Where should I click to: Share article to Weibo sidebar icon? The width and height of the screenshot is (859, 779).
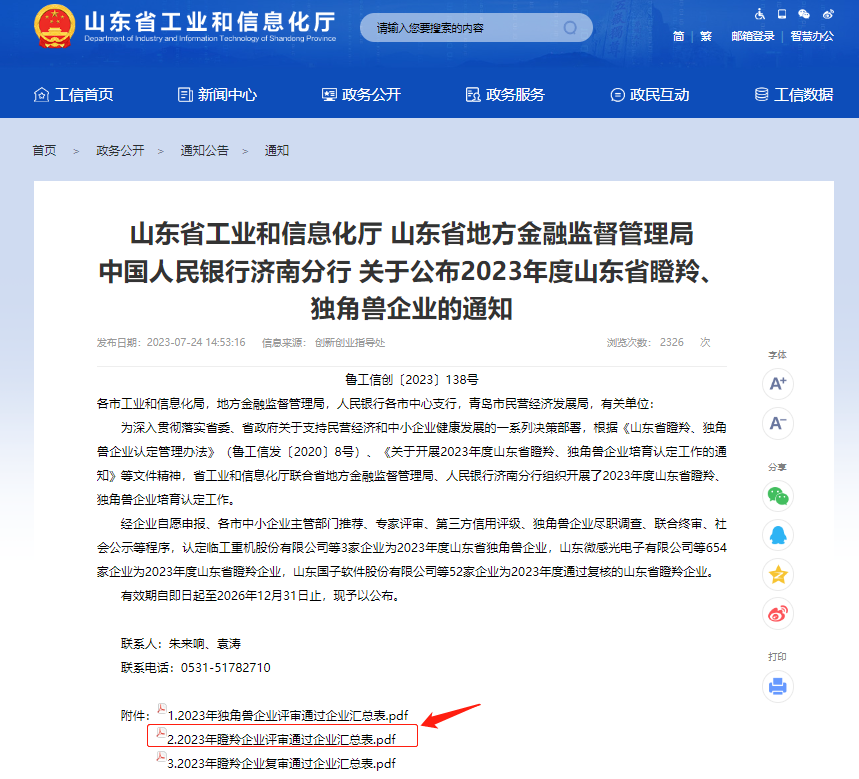click(778, 614)
